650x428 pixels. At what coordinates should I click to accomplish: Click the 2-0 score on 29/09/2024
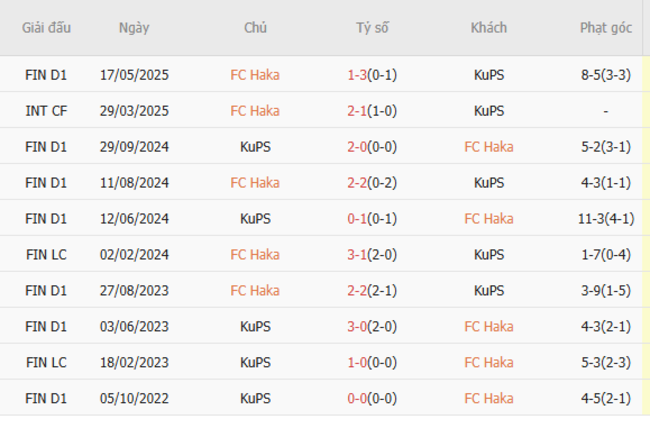pos(357,147)
